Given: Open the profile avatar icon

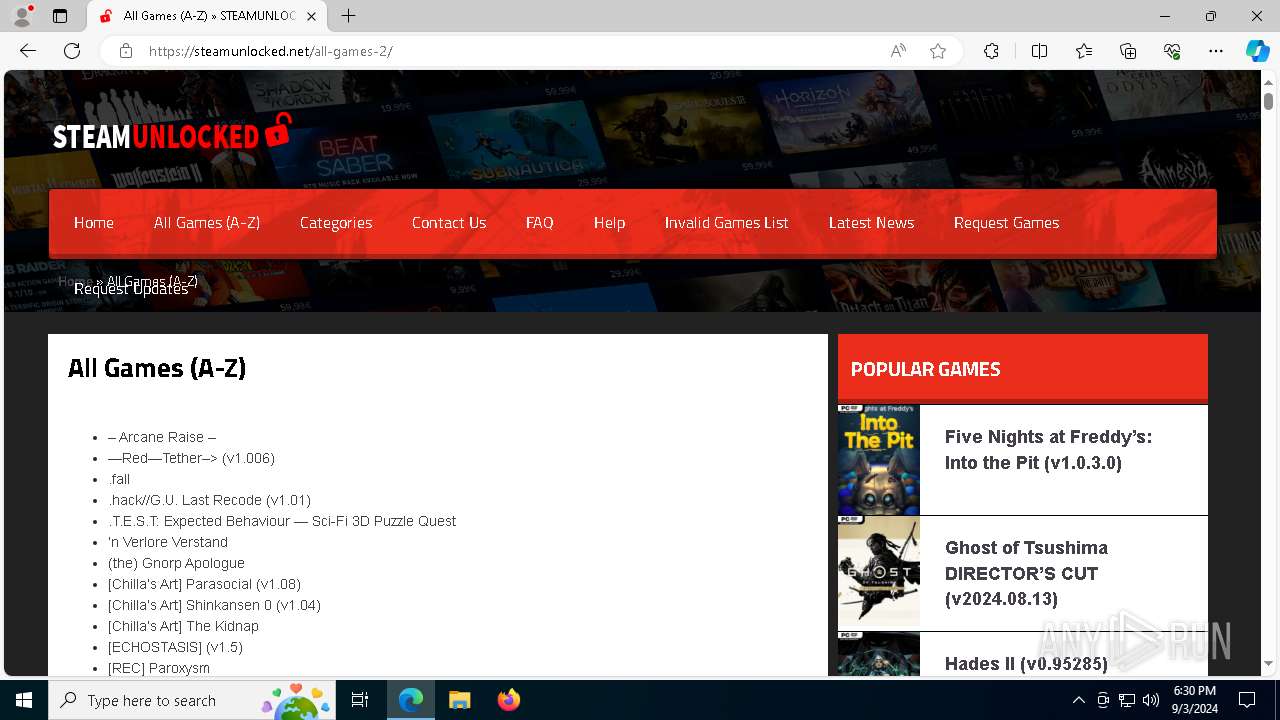Looking at the screenshot, I should [x=22, y=16].
